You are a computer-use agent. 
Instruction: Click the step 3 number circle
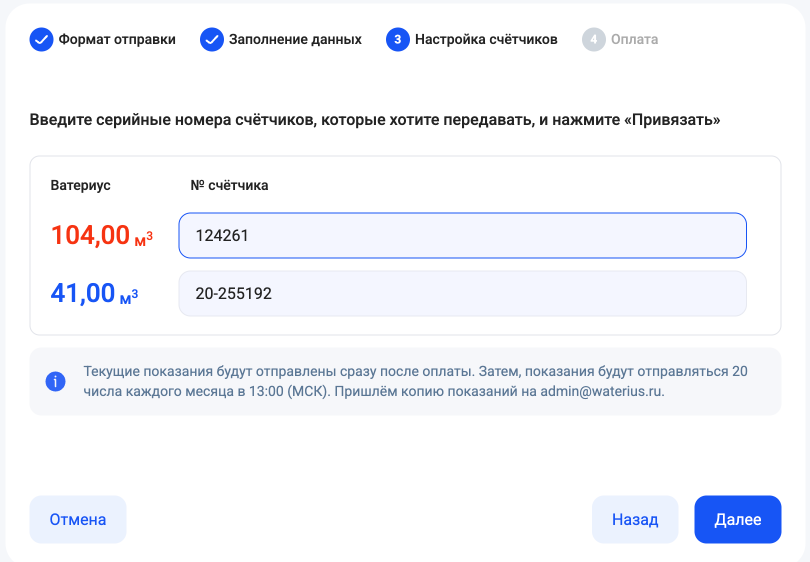397,40
